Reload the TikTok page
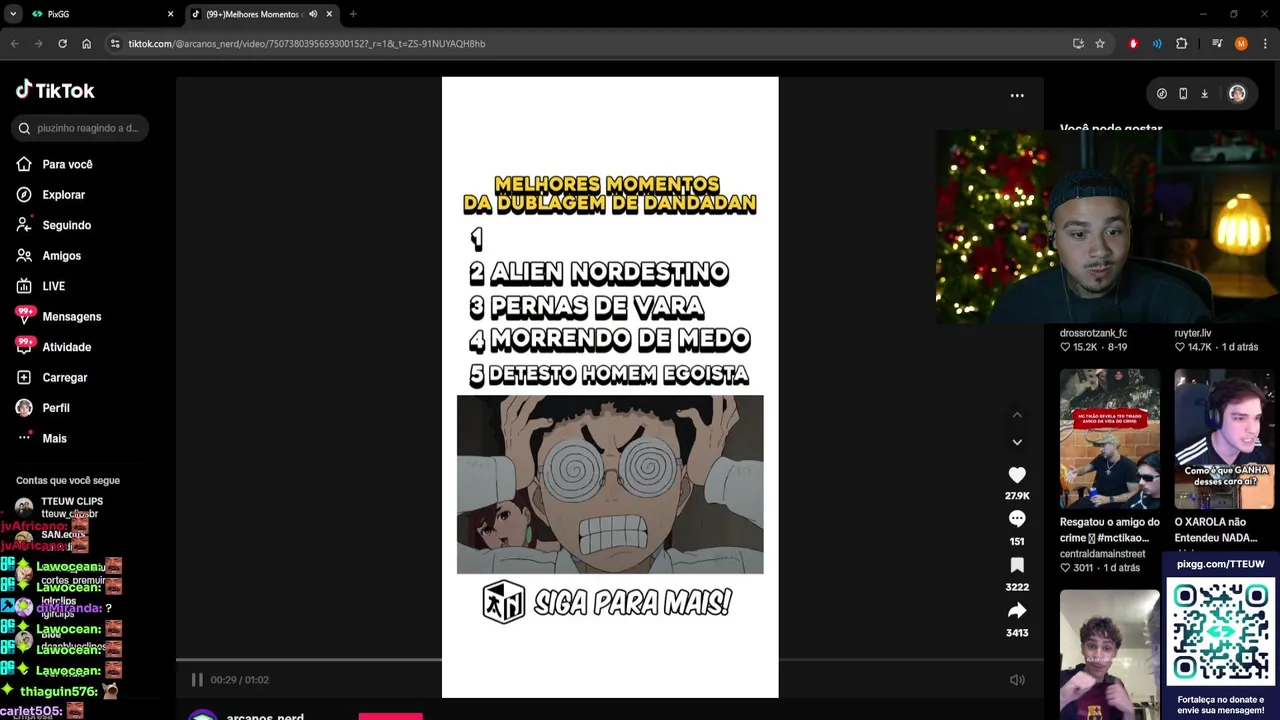 (62, 44)
